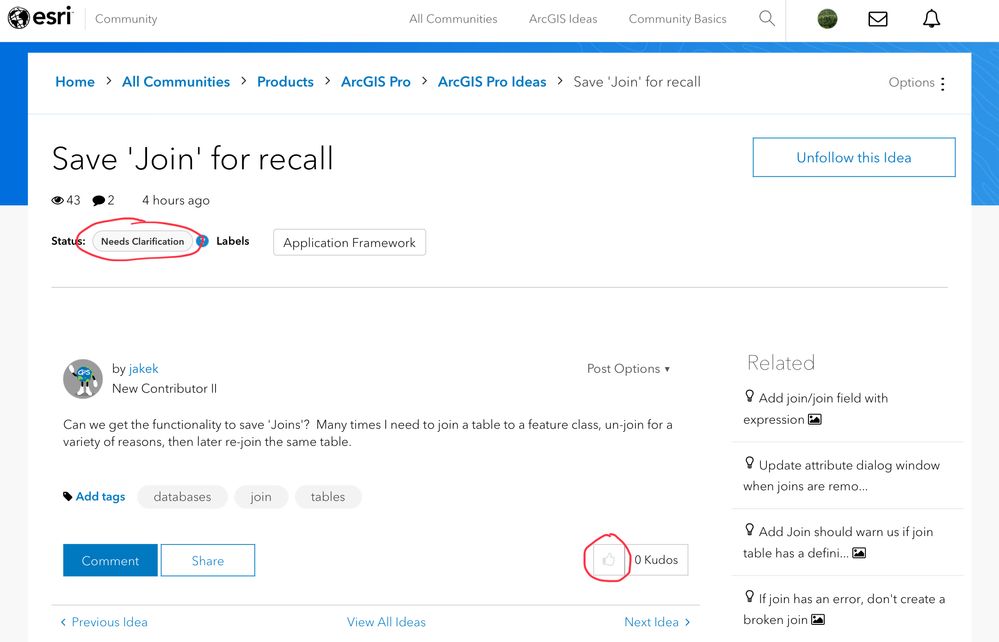The image size is (999, 642).
Task: Open the ArcGIS Pro Ideas breadcrumb
Action: (492, 82)
